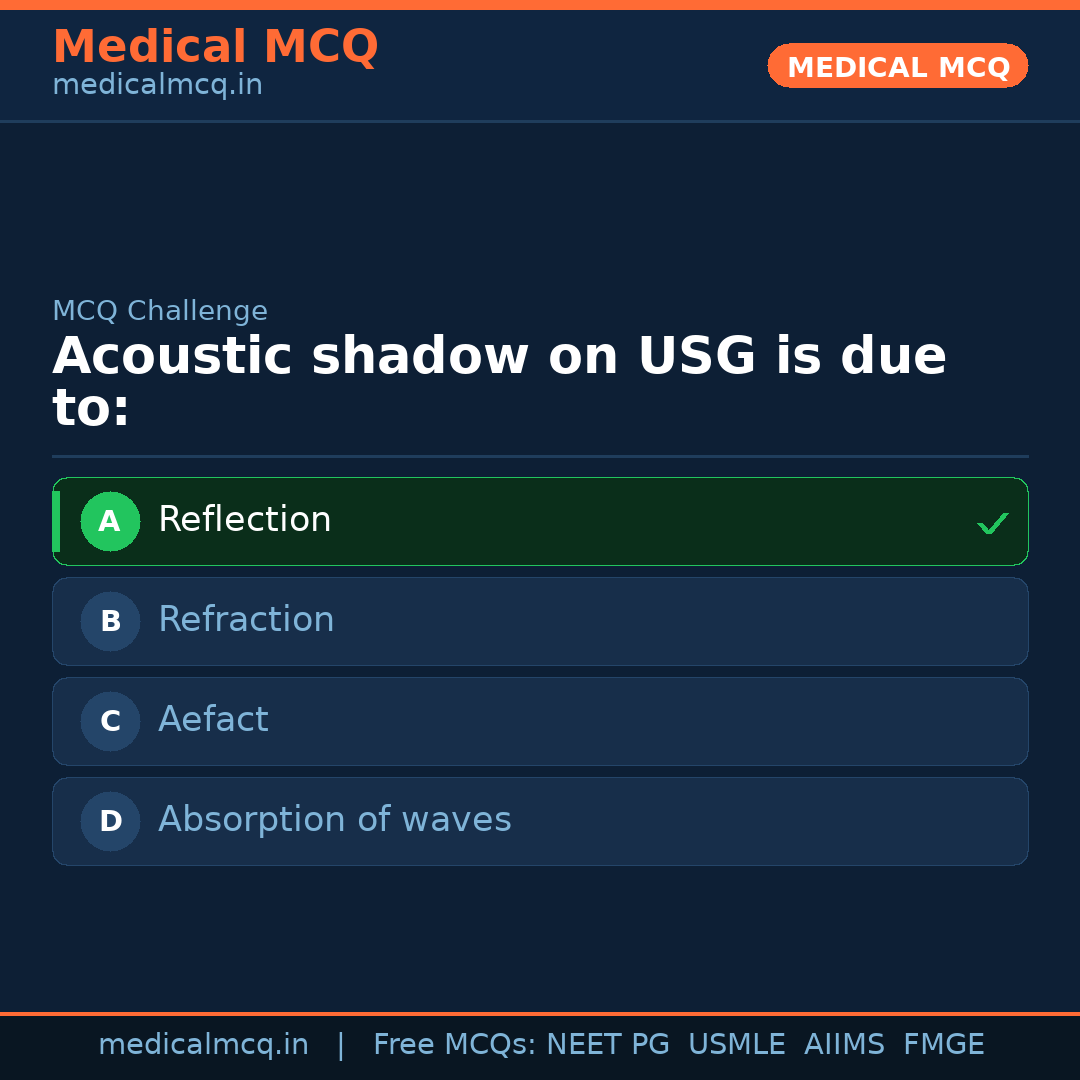Expand the Aefact answer option
Screen dimensions: 1080x1080
click(540, 721)
